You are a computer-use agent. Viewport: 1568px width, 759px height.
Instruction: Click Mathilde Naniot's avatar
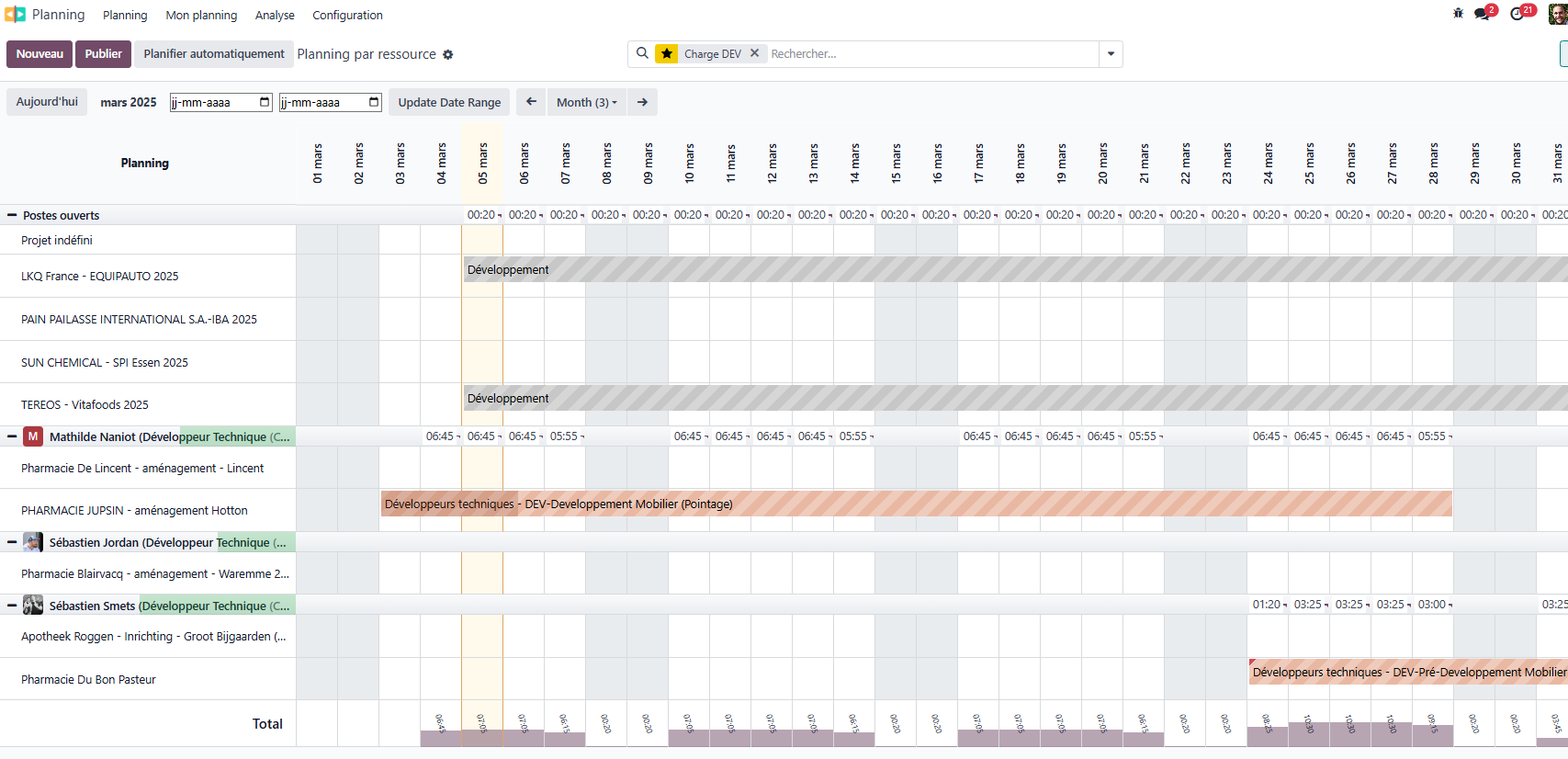[33, 436]
